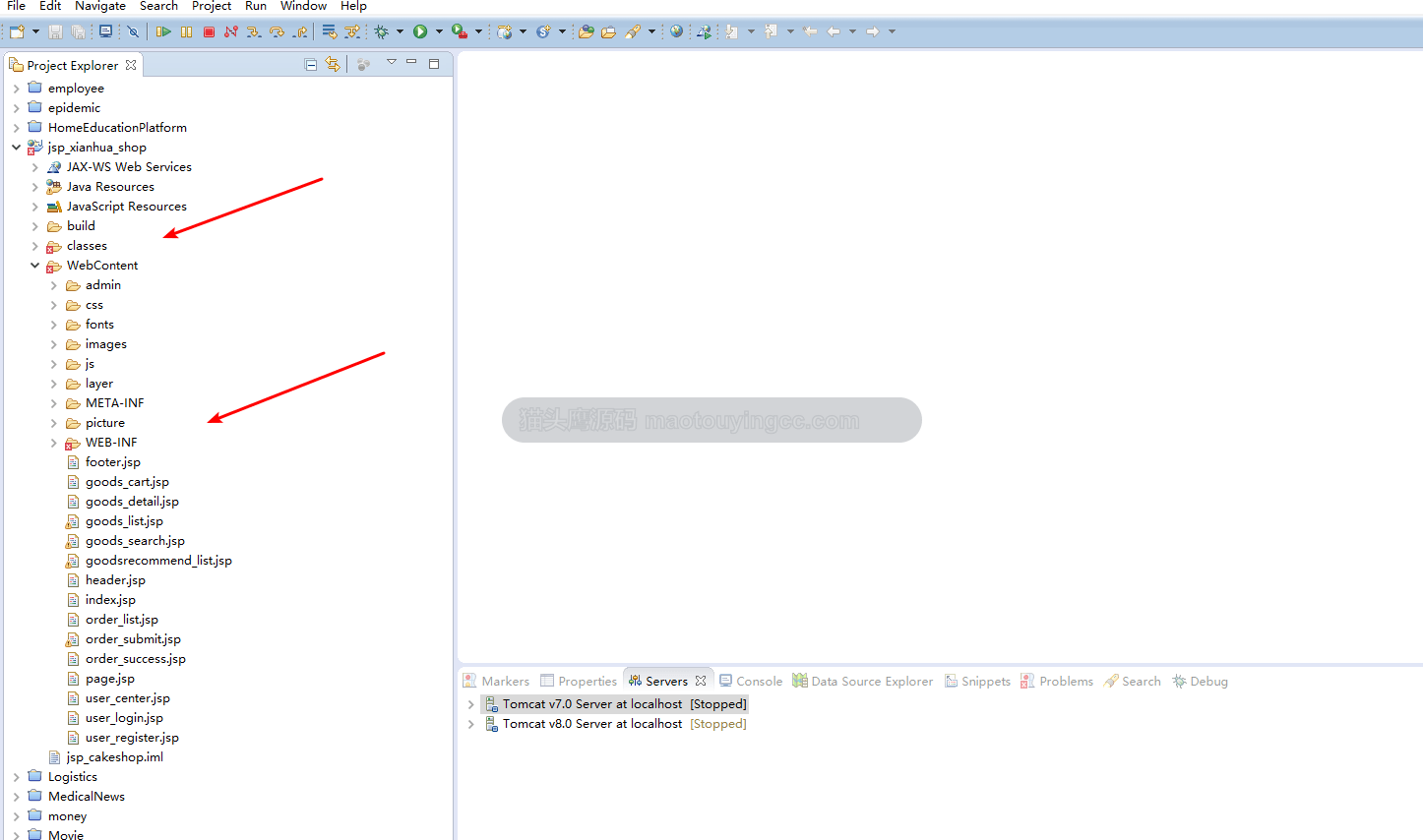This screenshot has width=1423, height=840.
Task: Switch to the Problems tab
Action: (x=1057, y=681)
